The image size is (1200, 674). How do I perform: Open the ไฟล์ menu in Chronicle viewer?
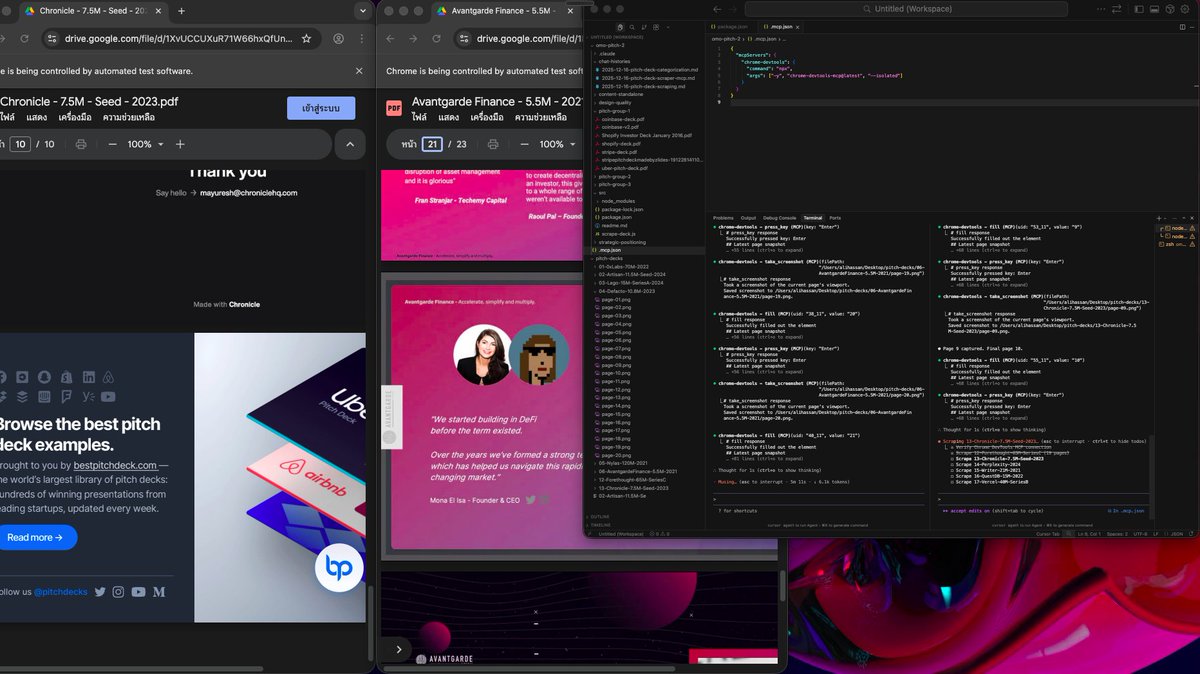[8, 118]
